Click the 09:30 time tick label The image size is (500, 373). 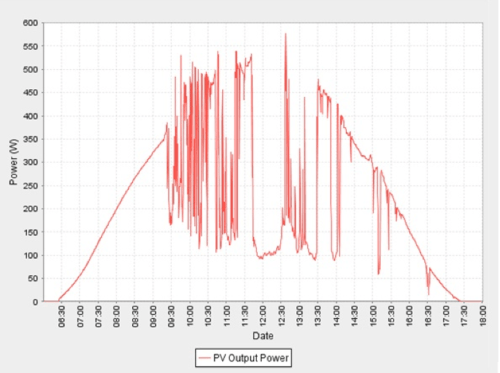(172, 317)
